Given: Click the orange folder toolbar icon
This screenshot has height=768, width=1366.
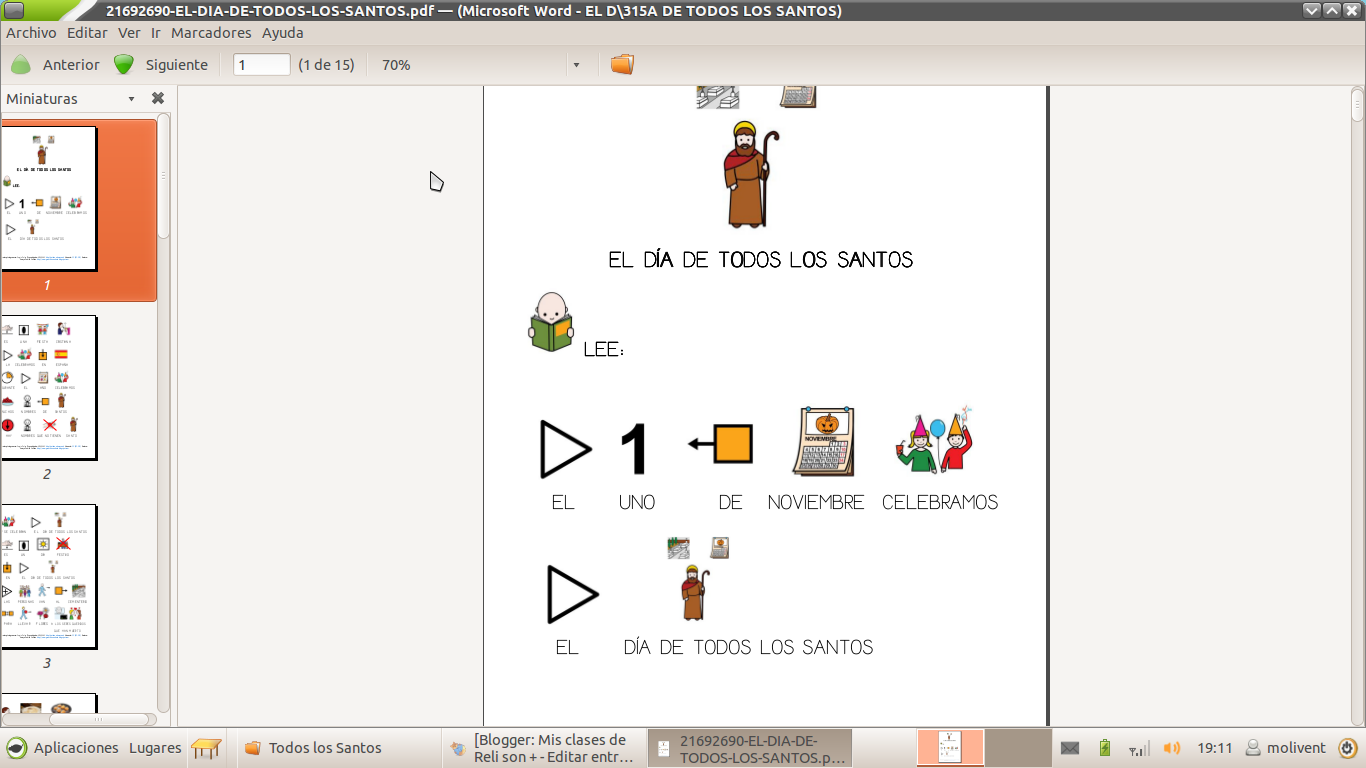Looking at the screenshot, I should (x=622, y=65).
